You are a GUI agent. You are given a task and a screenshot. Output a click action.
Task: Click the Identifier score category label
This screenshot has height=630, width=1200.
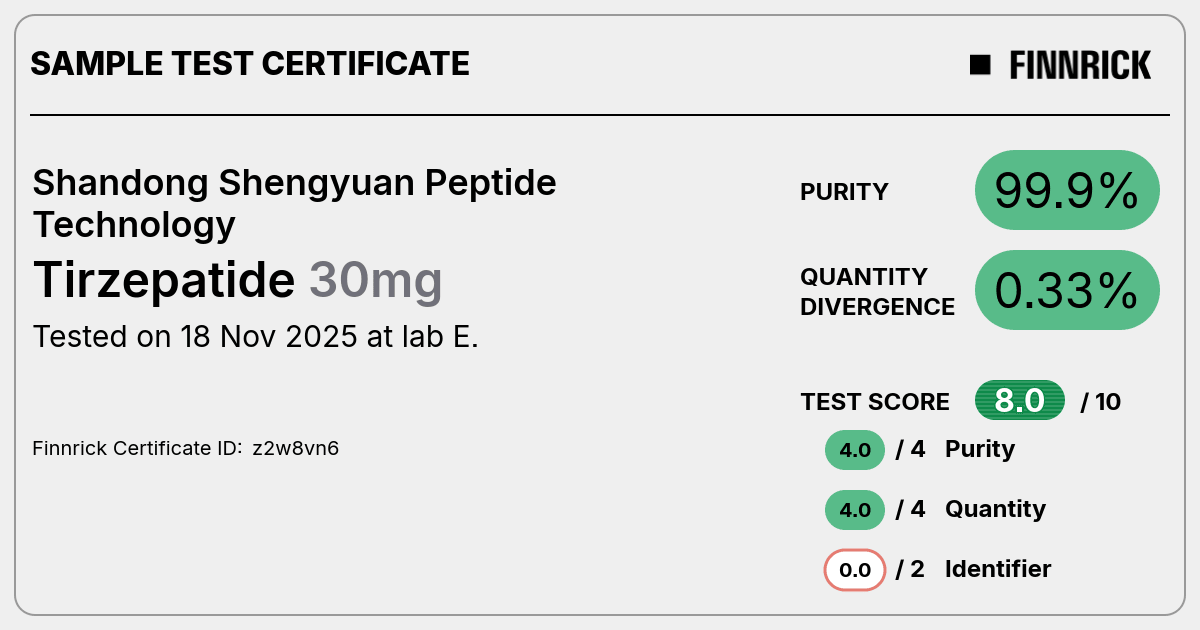tap(998, 569)
